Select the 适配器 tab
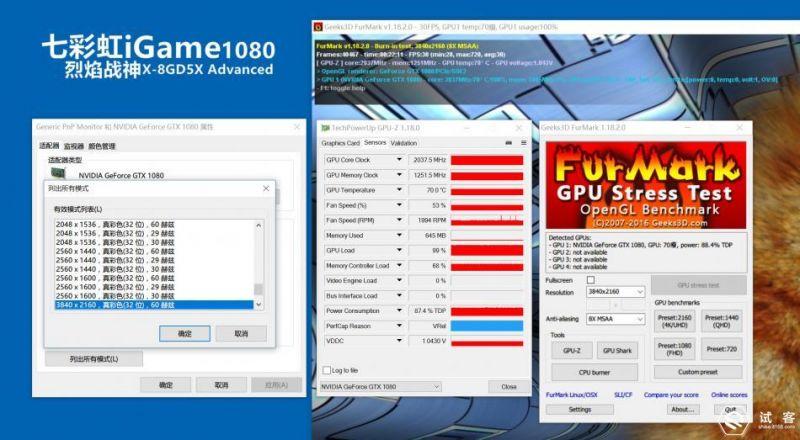 pos(49,146)
